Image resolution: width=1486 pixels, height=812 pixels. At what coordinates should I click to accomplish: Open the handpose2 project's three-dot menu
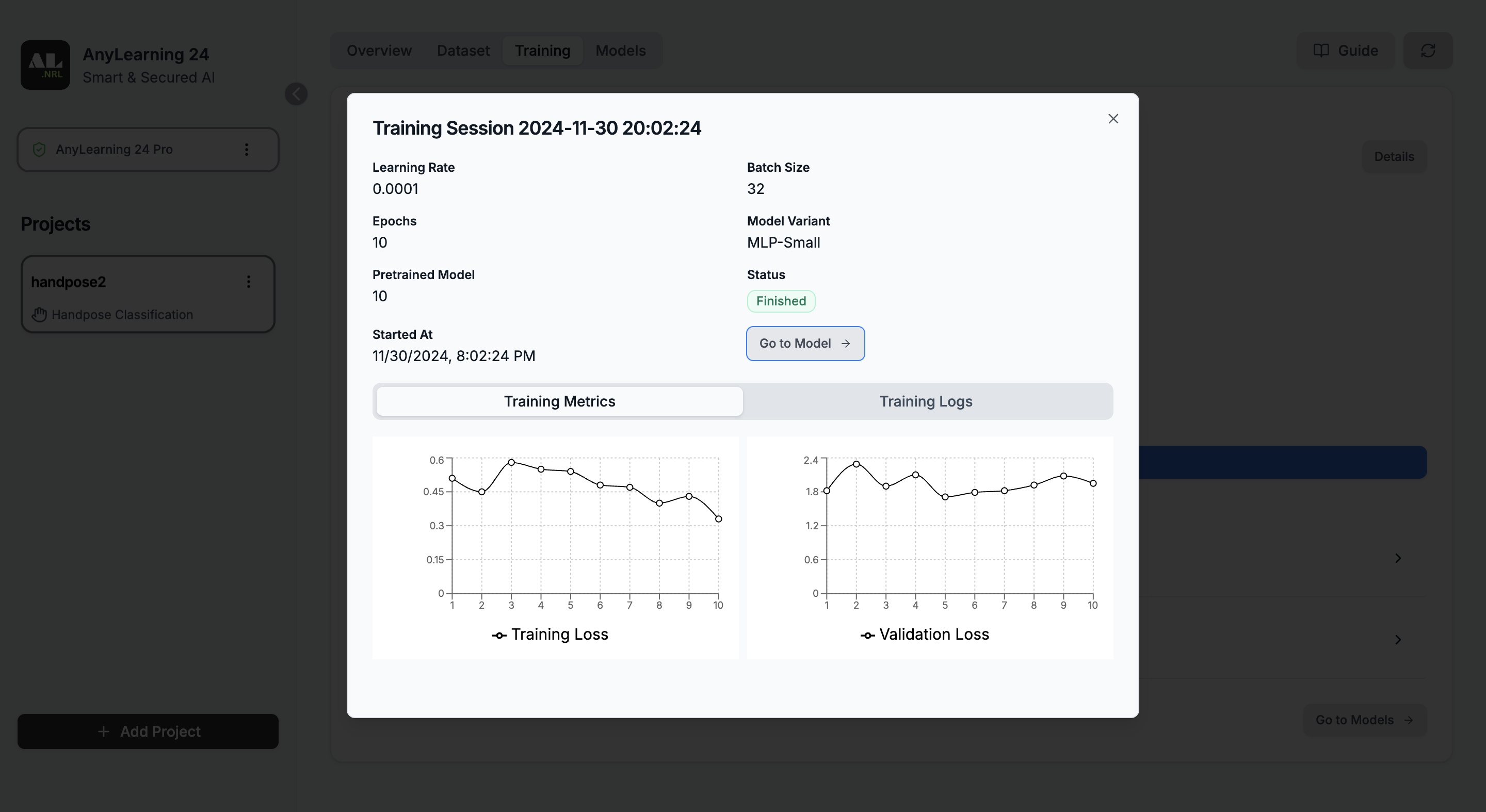[x=249, y=282]
